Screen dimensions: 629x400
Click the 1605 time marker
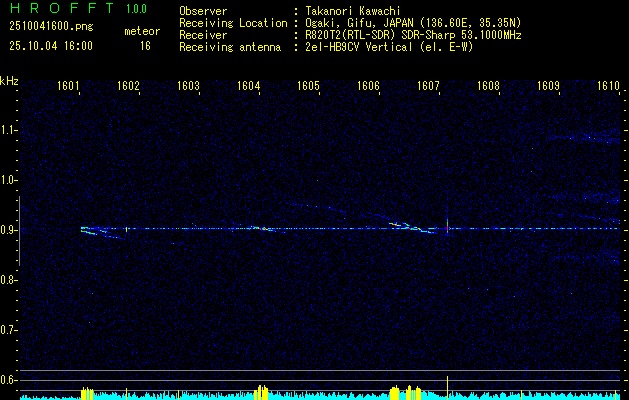(x=308, y=86)
